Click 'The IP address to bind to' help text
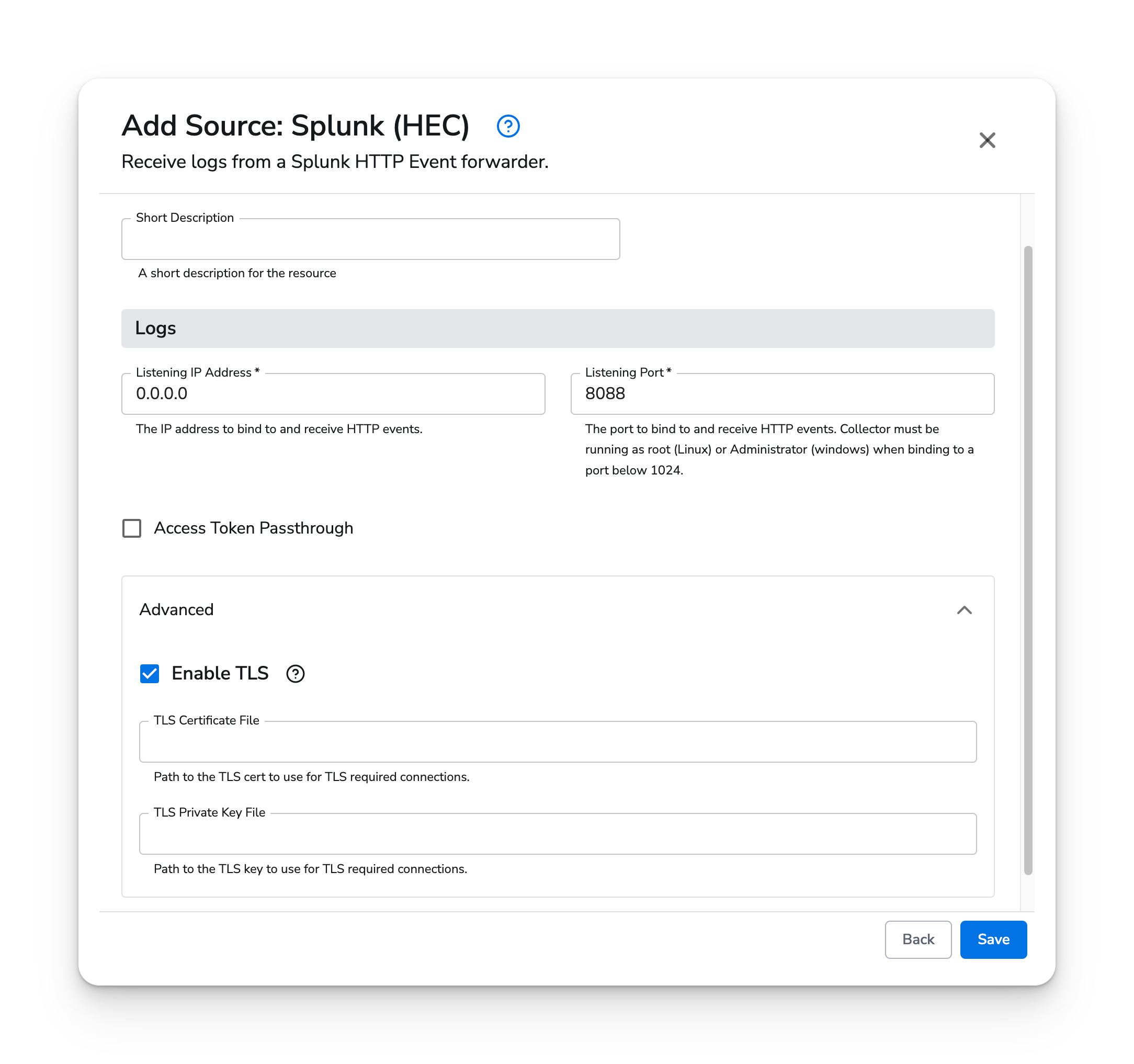This screenshot has width=1134, height=1064. coord(279,429)
